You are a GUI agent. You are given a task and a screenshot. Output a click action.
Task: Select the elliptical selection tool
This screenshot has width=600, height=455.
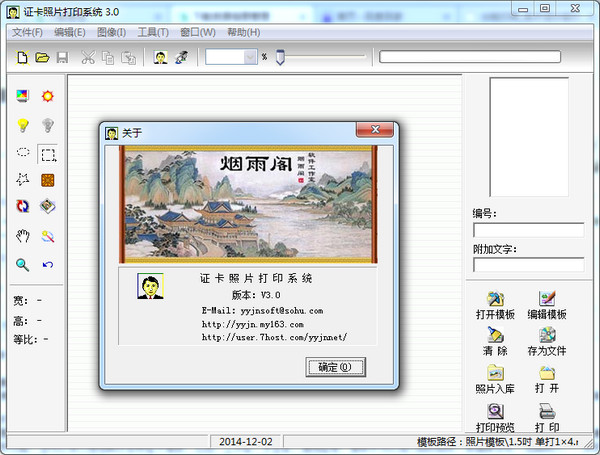(x=22, y=153)
